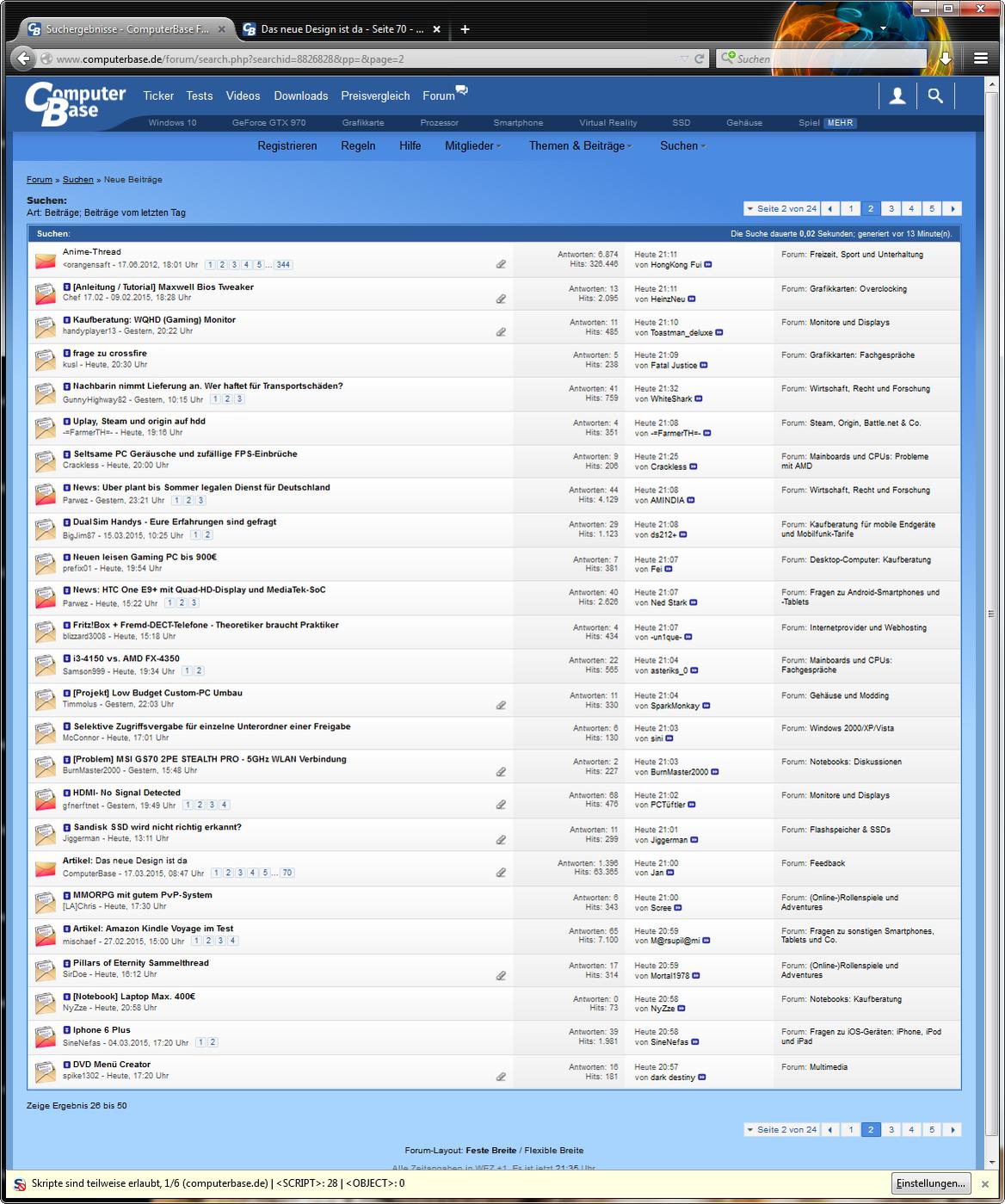
Task: Next page arrow in top pagination
Action: 953,209
